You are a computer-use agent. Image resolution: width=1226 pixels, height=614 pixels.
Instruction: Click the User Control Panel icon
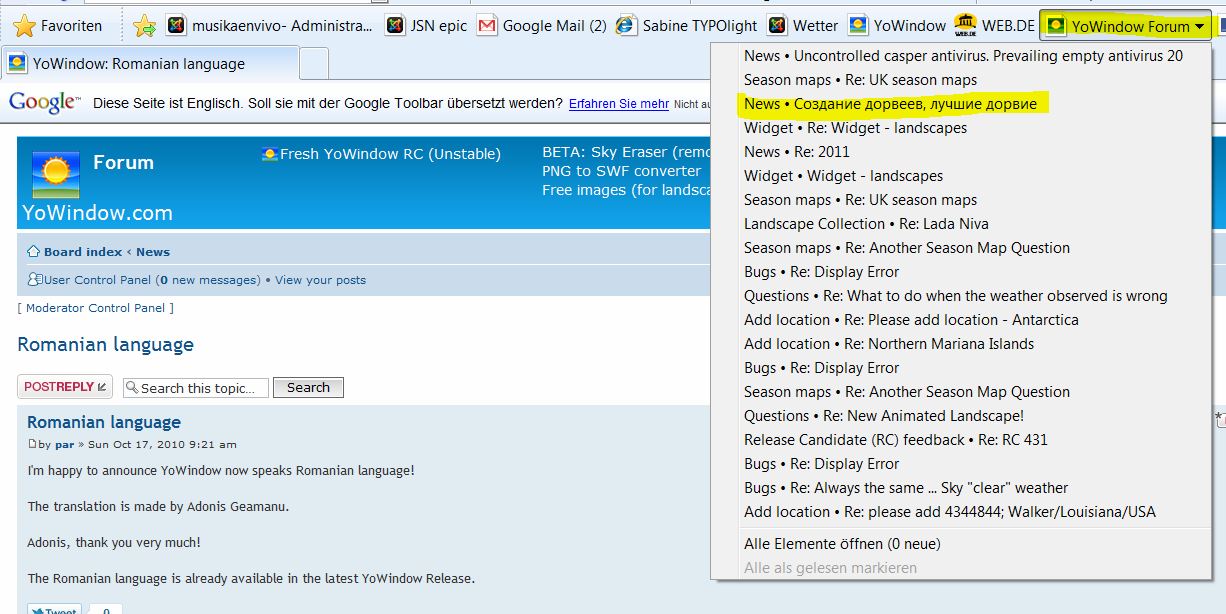35,280
